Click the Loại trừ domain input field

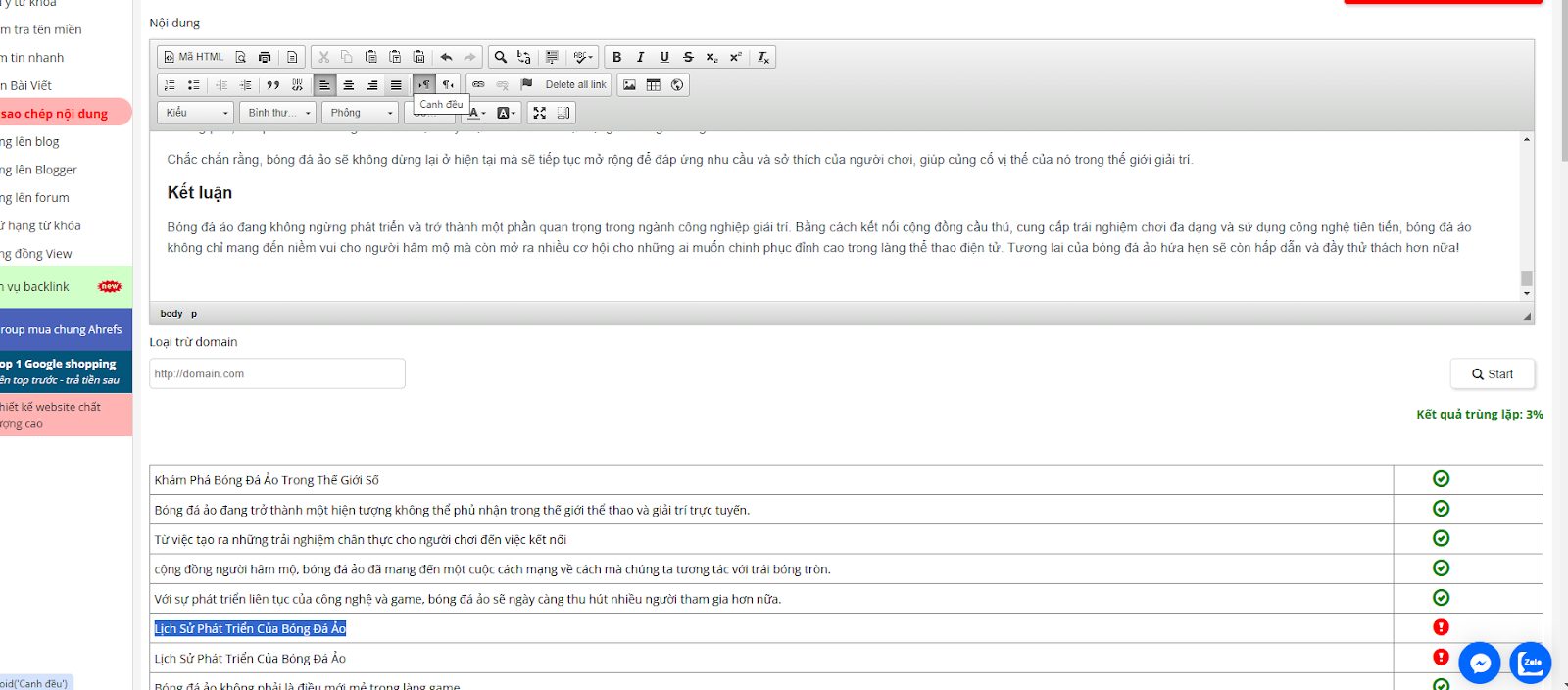tap(277, 373)
